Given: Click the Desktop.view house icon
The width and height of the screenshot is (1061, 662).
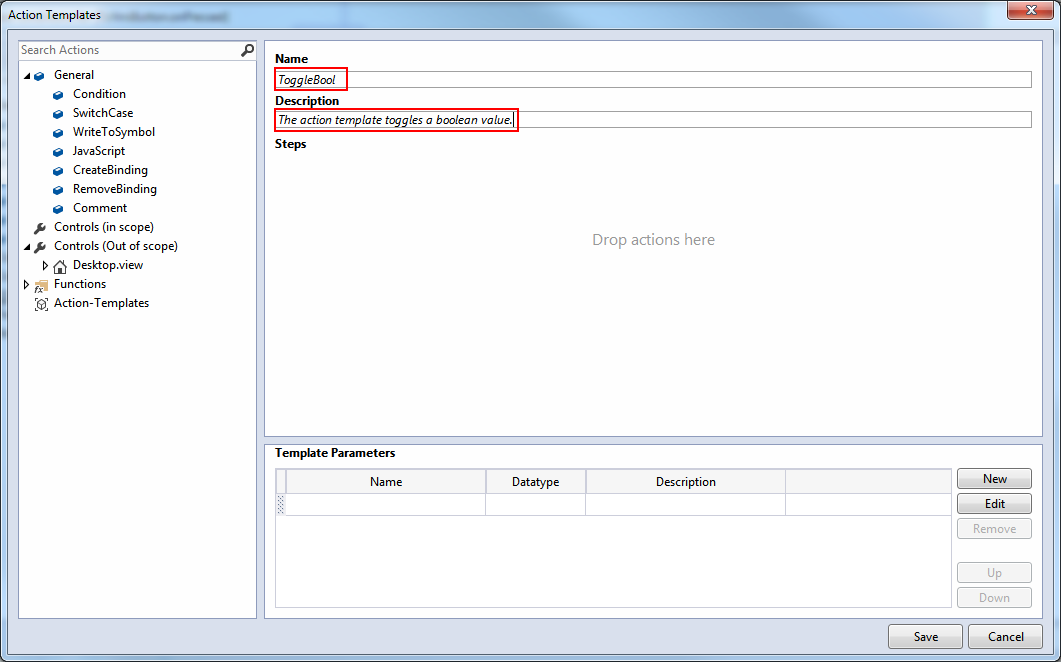Looking at the screenshot, I should 60,266.
